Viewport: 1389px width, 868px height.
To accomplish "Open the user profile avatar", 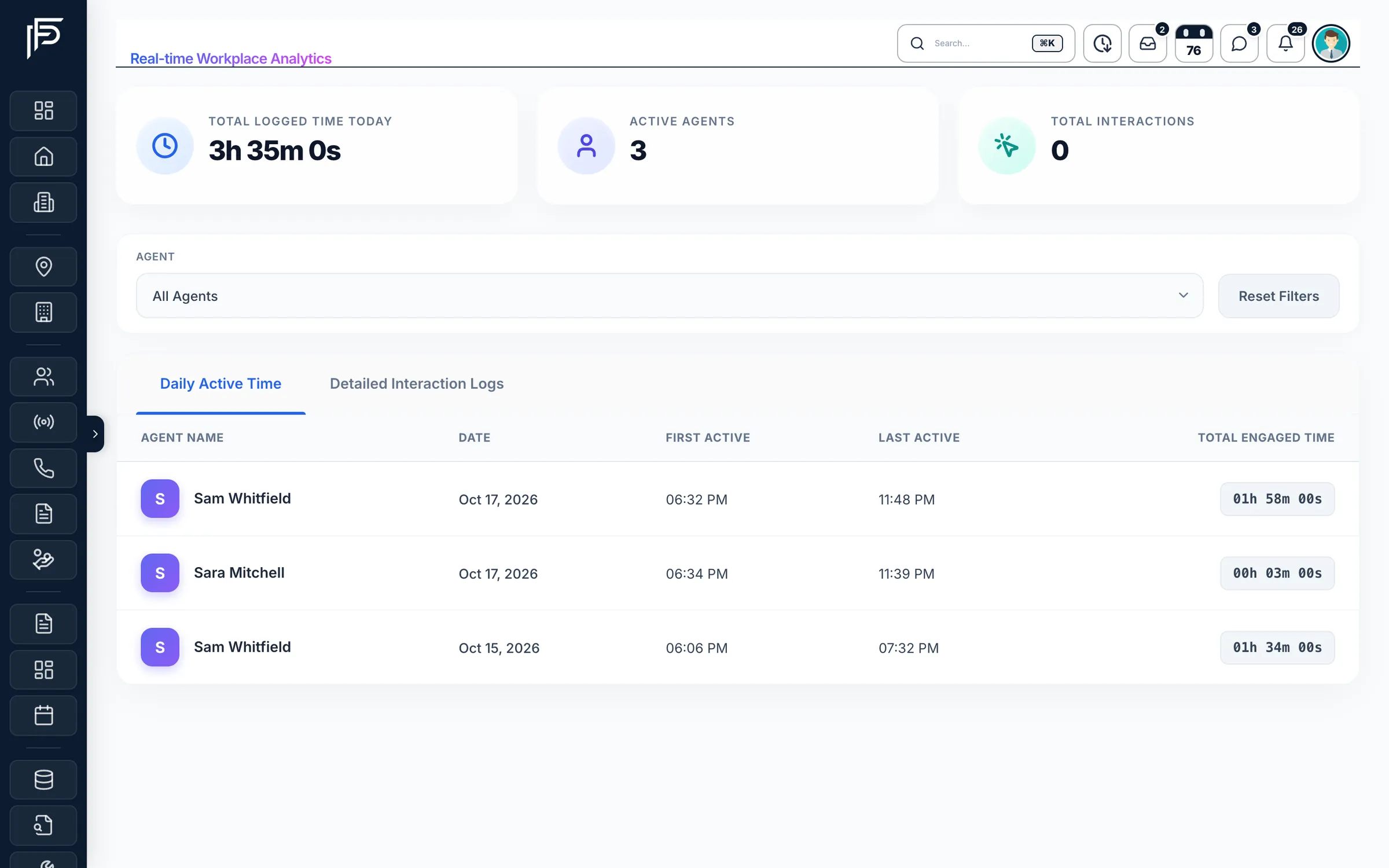I will coord(1331,43).
